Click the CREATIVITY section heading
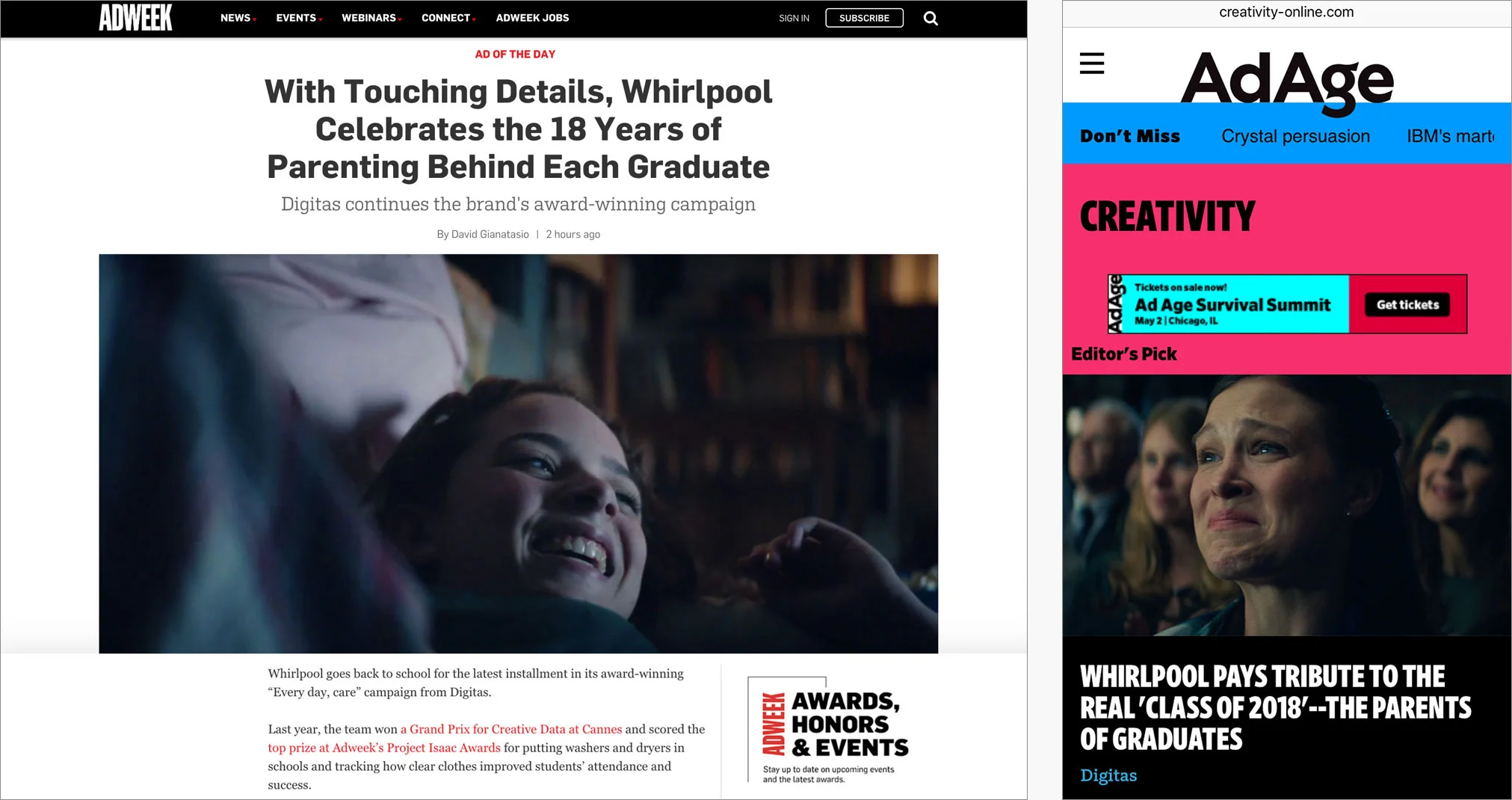This screenshot has height=800, width=1512. pyautogui.click(x=1167, y=217)
